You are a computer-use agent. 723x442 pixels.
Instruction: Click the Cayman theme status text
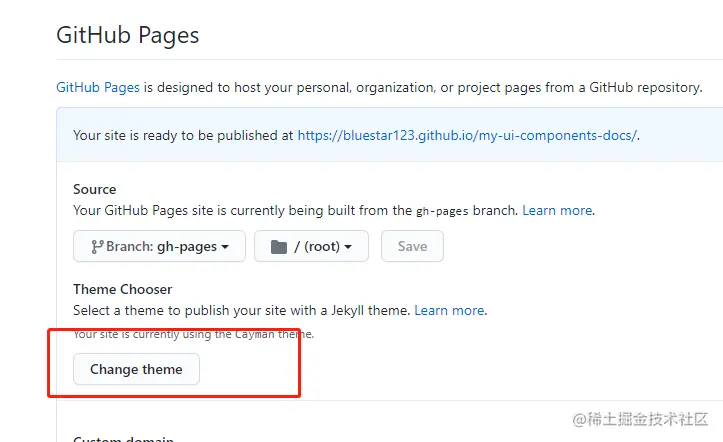pos(194,334)
